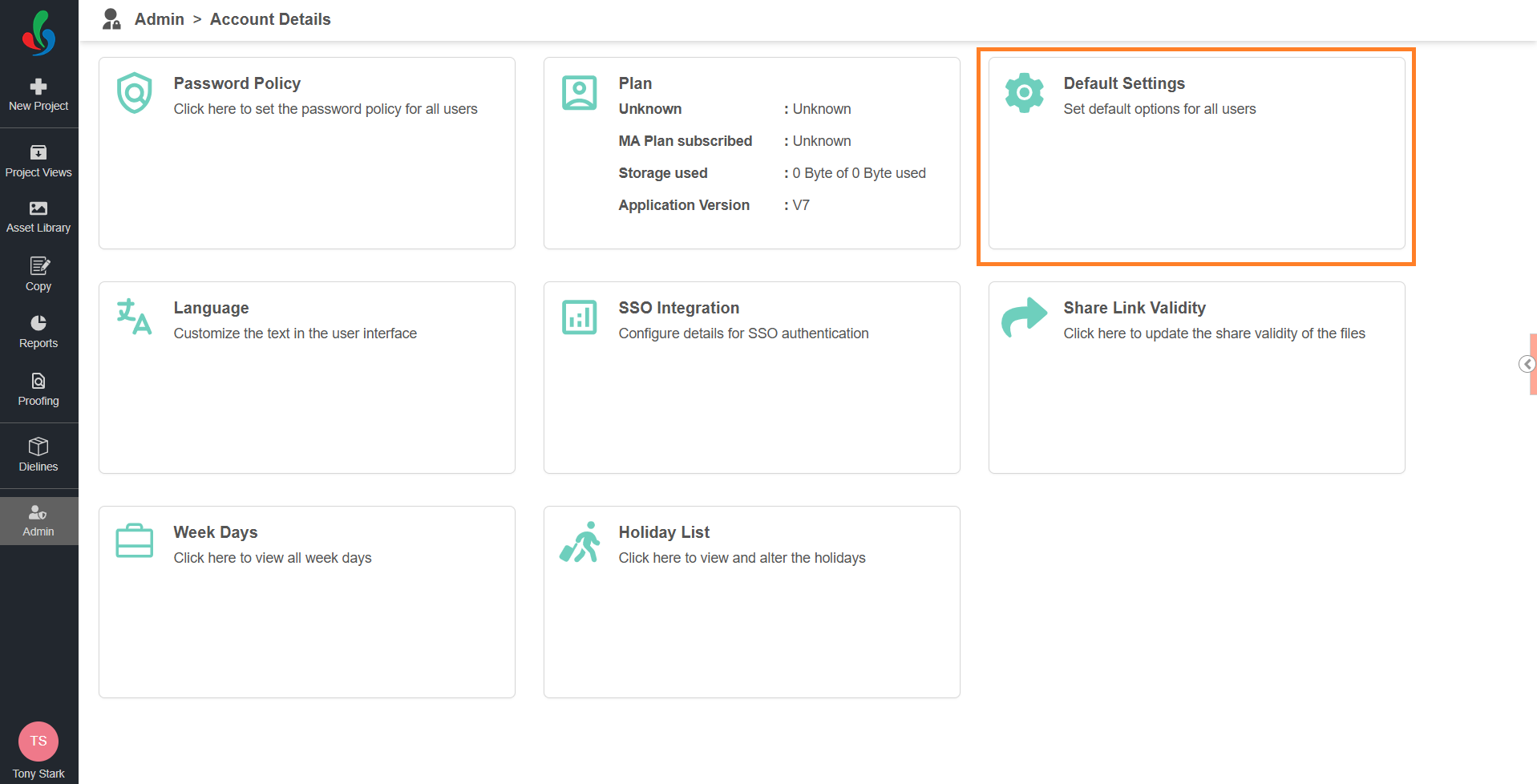
Task: Click the Tony Stark username label
Action: click(x=38, y=774)
